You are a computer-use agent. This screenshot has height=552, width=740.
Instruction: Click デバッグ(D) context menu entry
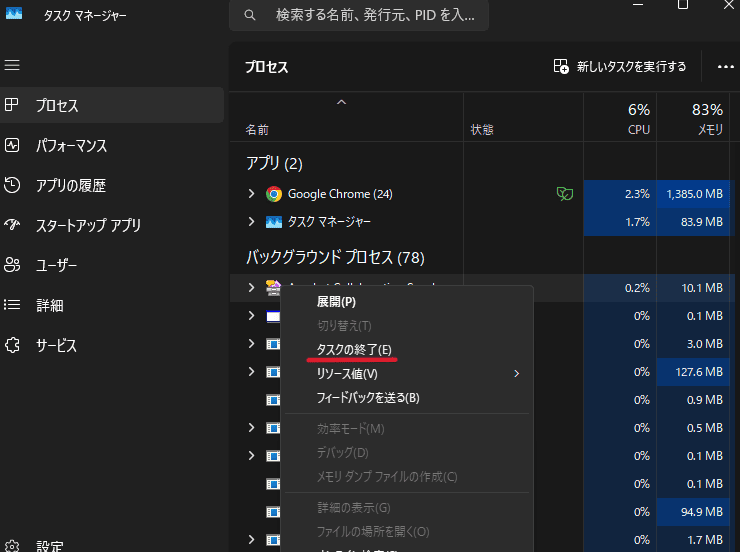click(x=407, y=452)
